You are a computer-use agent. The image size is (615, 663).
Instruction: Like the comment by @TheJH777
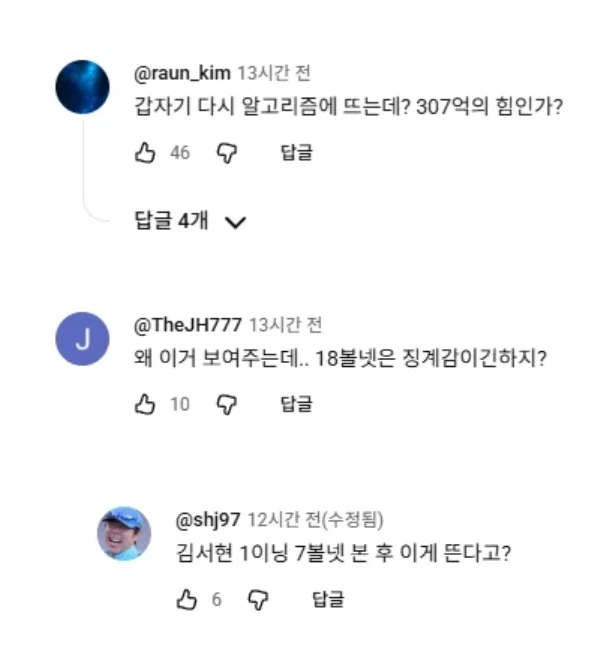145,404
